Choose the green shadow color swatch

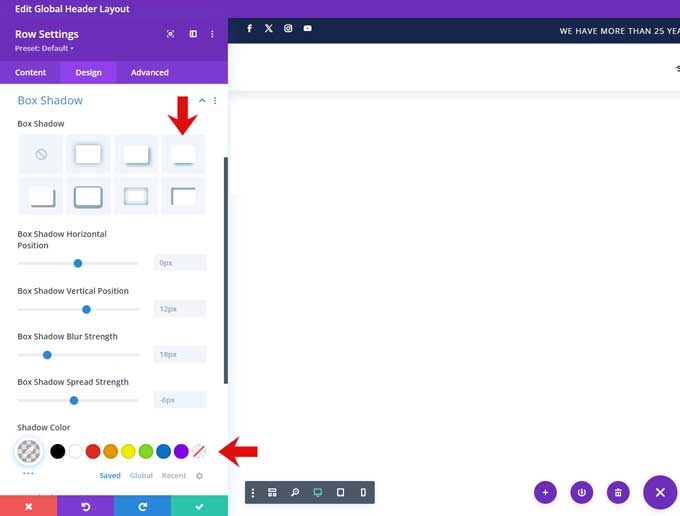(146, 451)
